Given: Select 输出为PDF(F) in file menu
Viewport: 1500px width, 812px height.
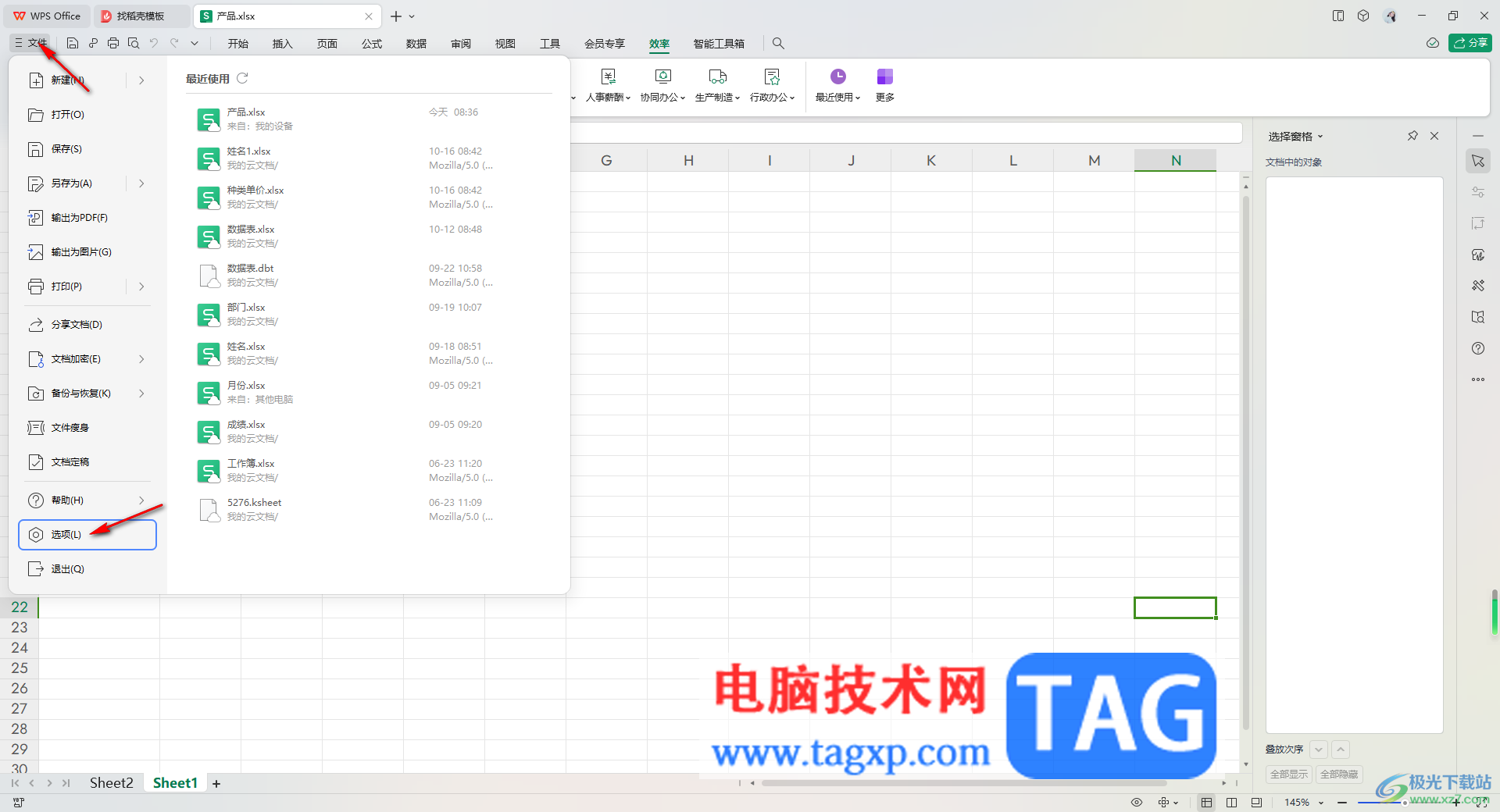Looking at the screenshot, I should coord(87,218).
